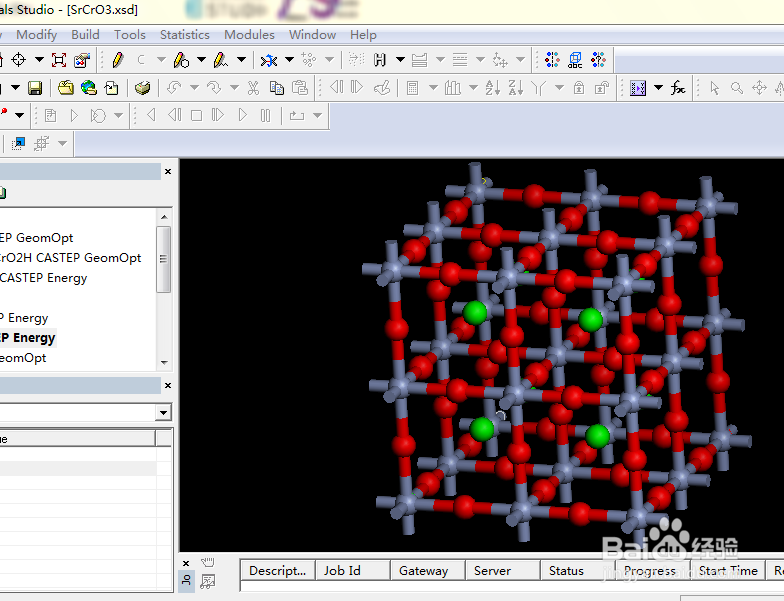Click the open project folder icon

coord(66,88)
